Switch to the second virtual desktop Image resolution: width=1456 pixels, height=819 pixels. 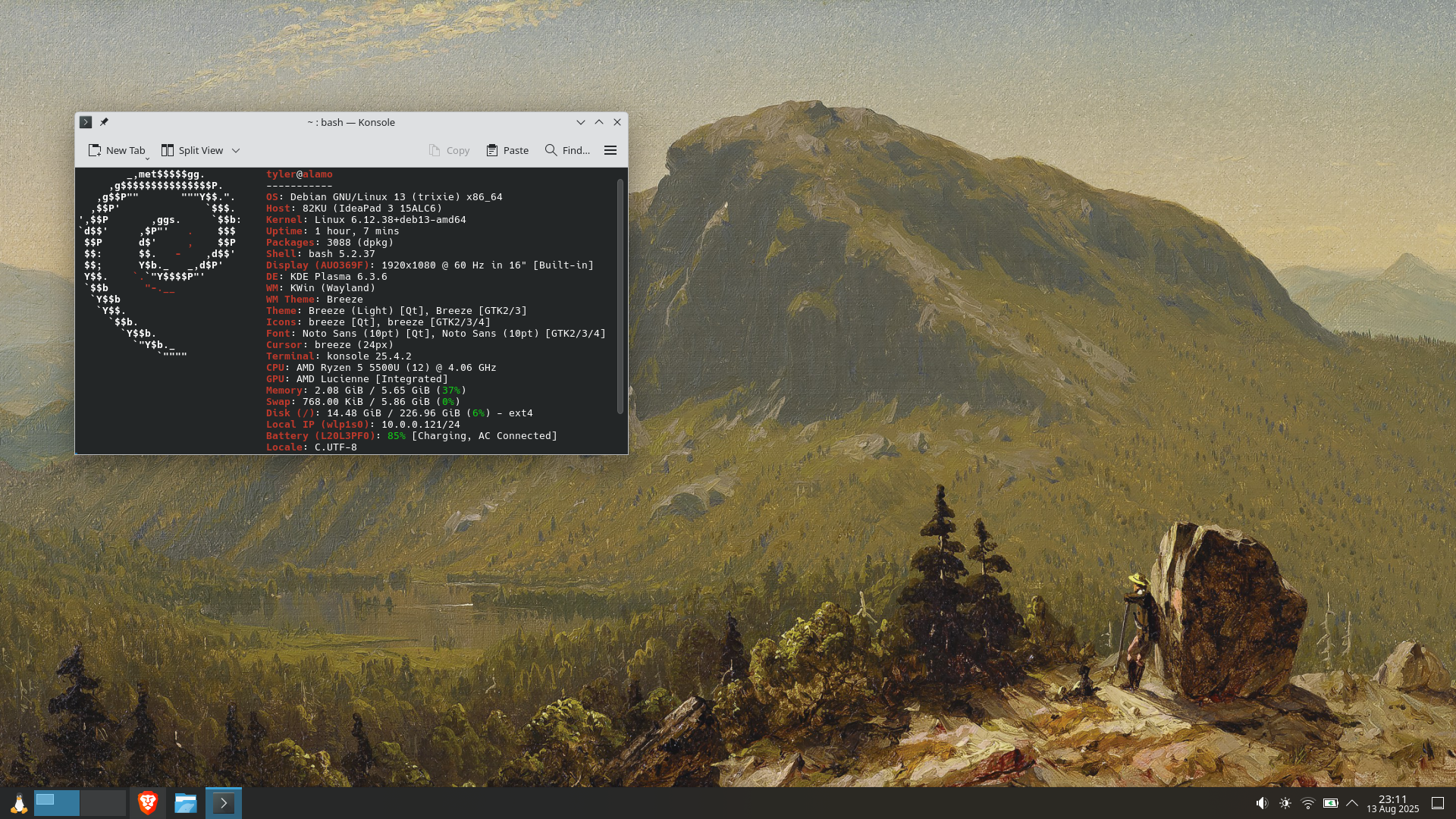point(103,803)
